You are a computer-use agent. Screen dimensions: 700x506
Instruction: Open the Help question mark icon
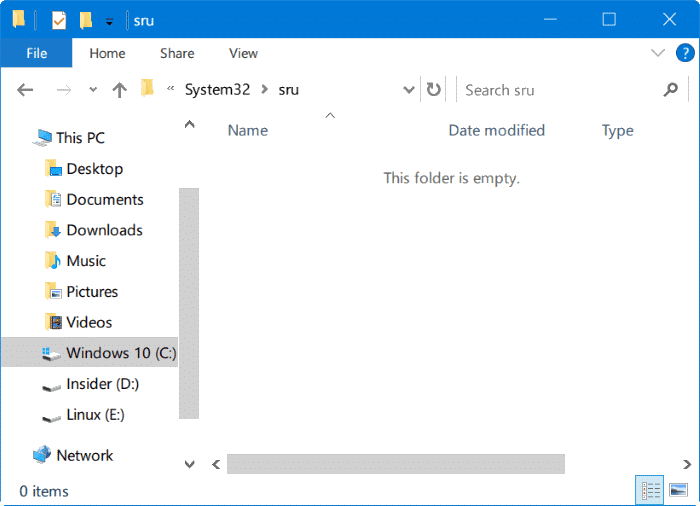pos(684,53)
